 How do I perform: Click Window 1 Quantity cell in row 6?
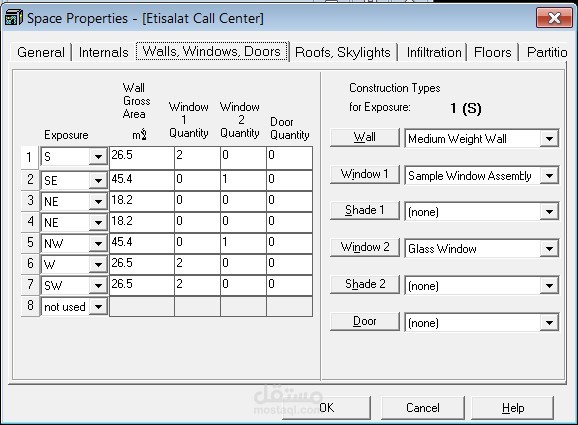[197, 264]
